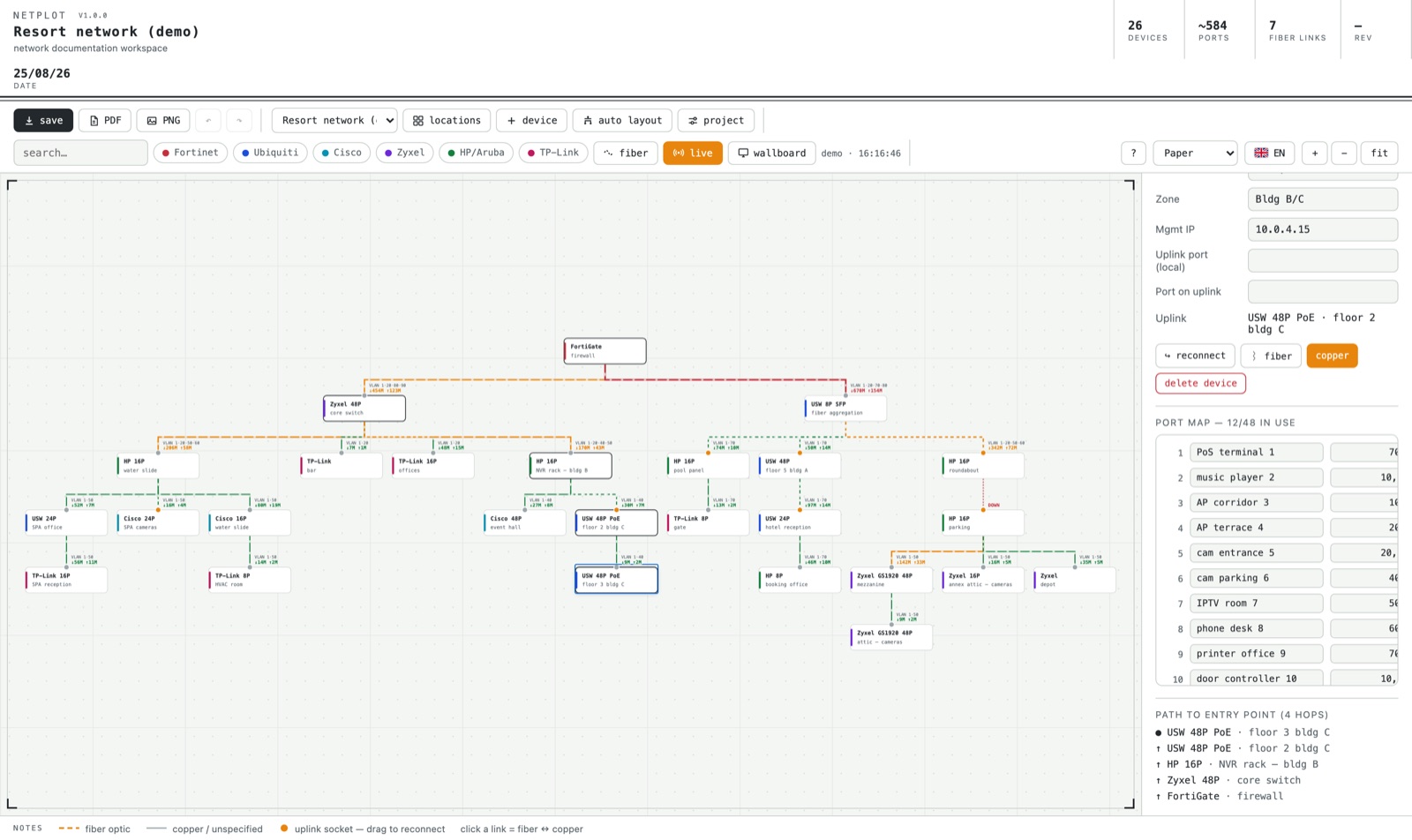Screen dimensions: 1412x840
Task: Select the USW 8P SFP fiber aggregation node
Action: pos(845,409)
